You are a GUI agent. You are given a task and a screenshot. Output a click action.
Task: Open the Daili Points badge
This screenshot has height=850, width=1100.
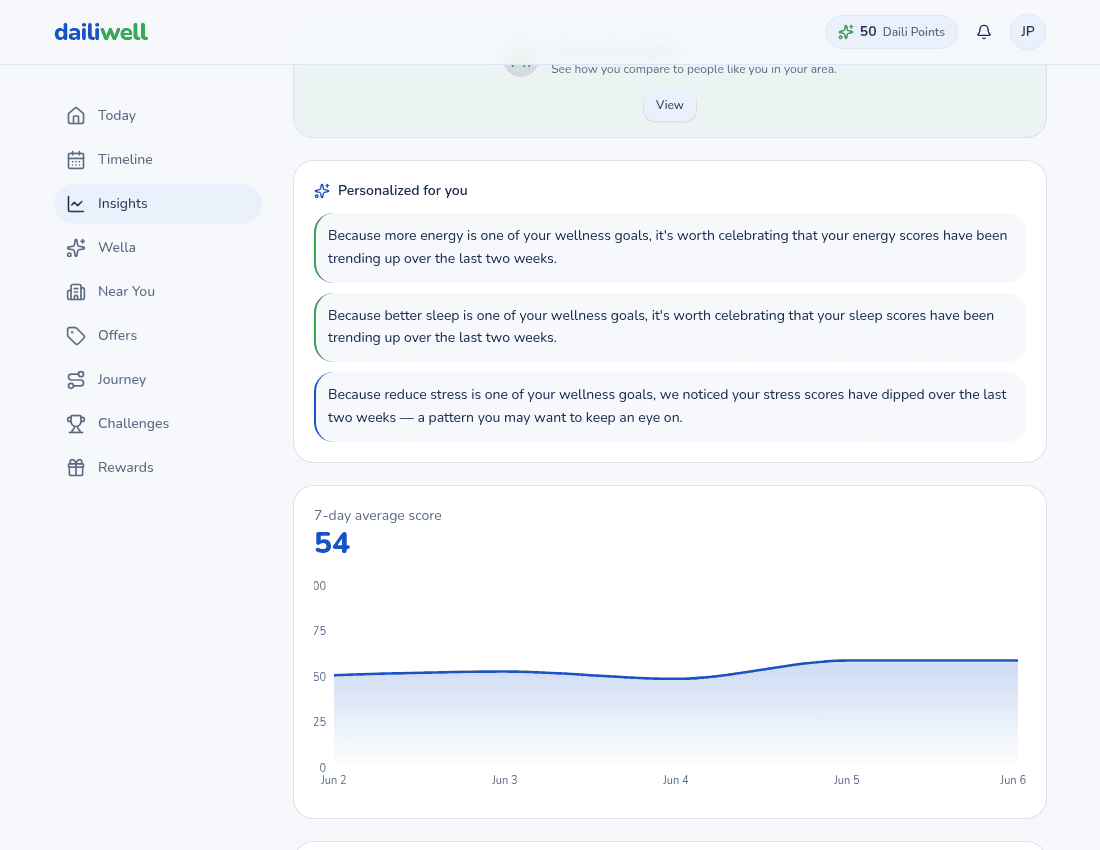pos(891,32)
